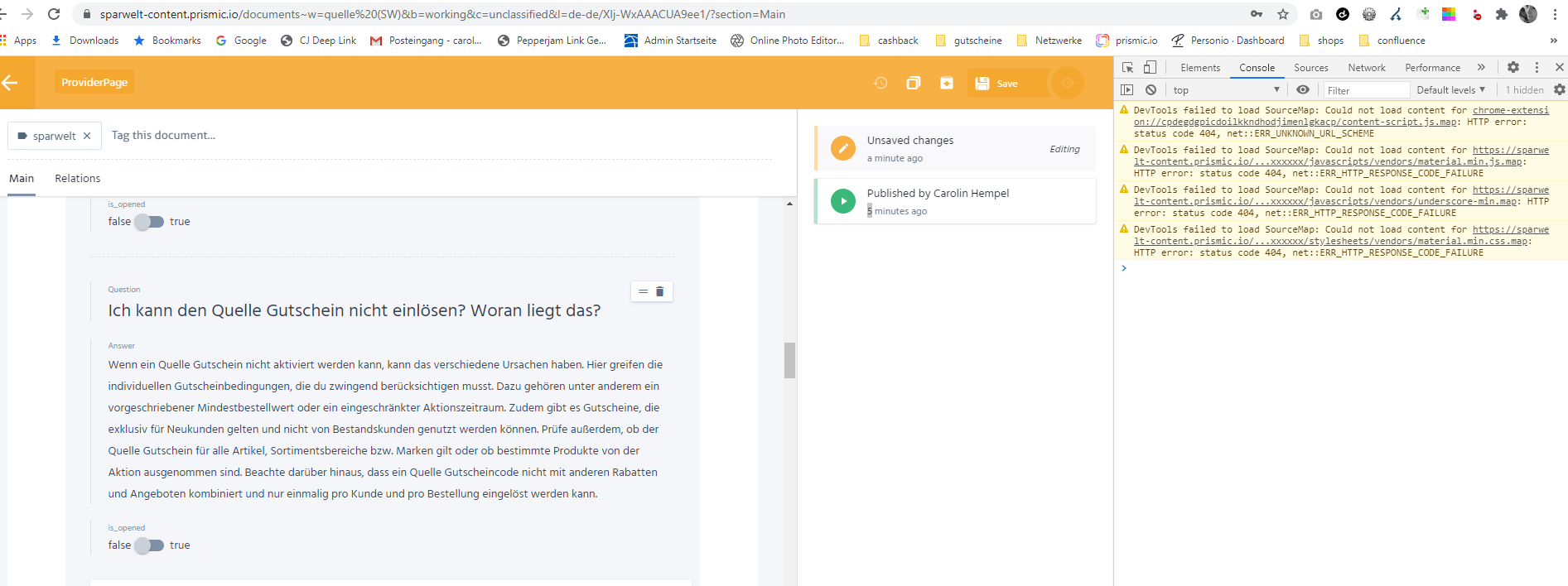Toggle DevTools device toolbar
Image resolution: width=1568 pixels, height=586 pixels.
(1150, 68)
